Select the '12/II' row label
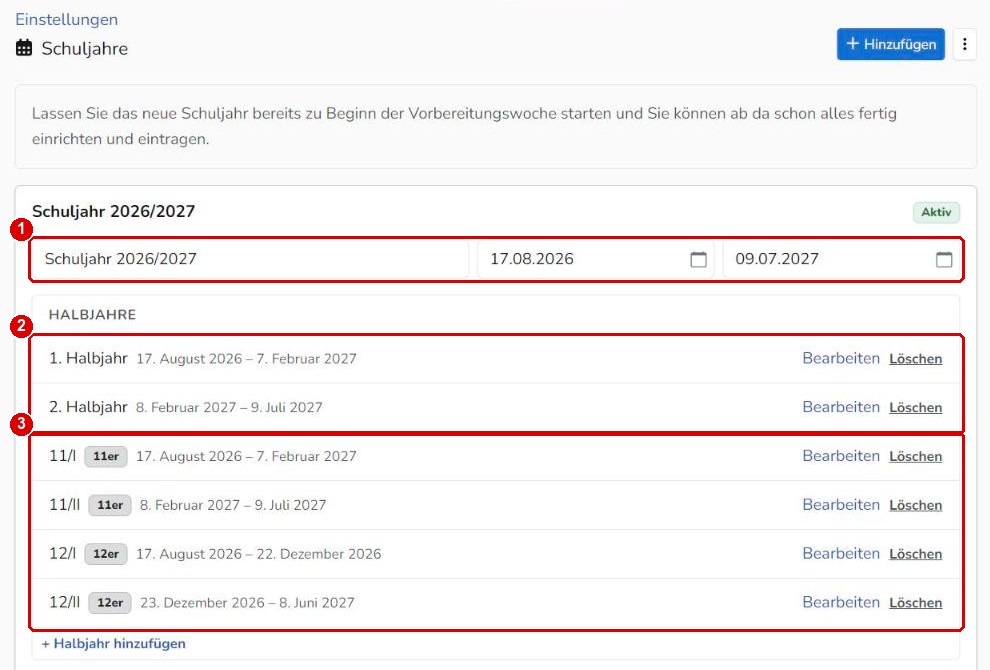Screen dimensions: 990x670 pyautogui.click(x=64, y=602)
